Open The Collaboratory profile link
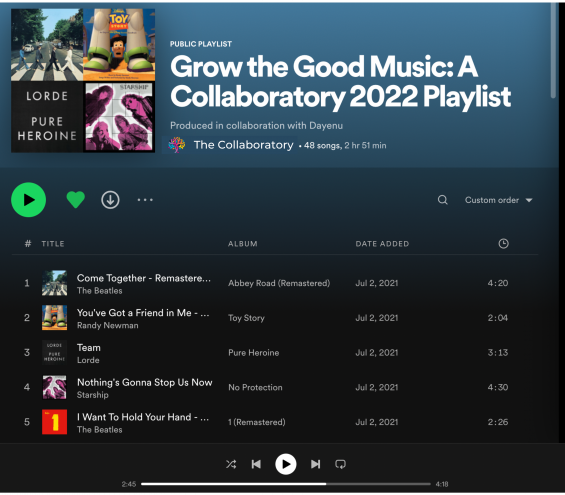 click(x=244, y=145)
